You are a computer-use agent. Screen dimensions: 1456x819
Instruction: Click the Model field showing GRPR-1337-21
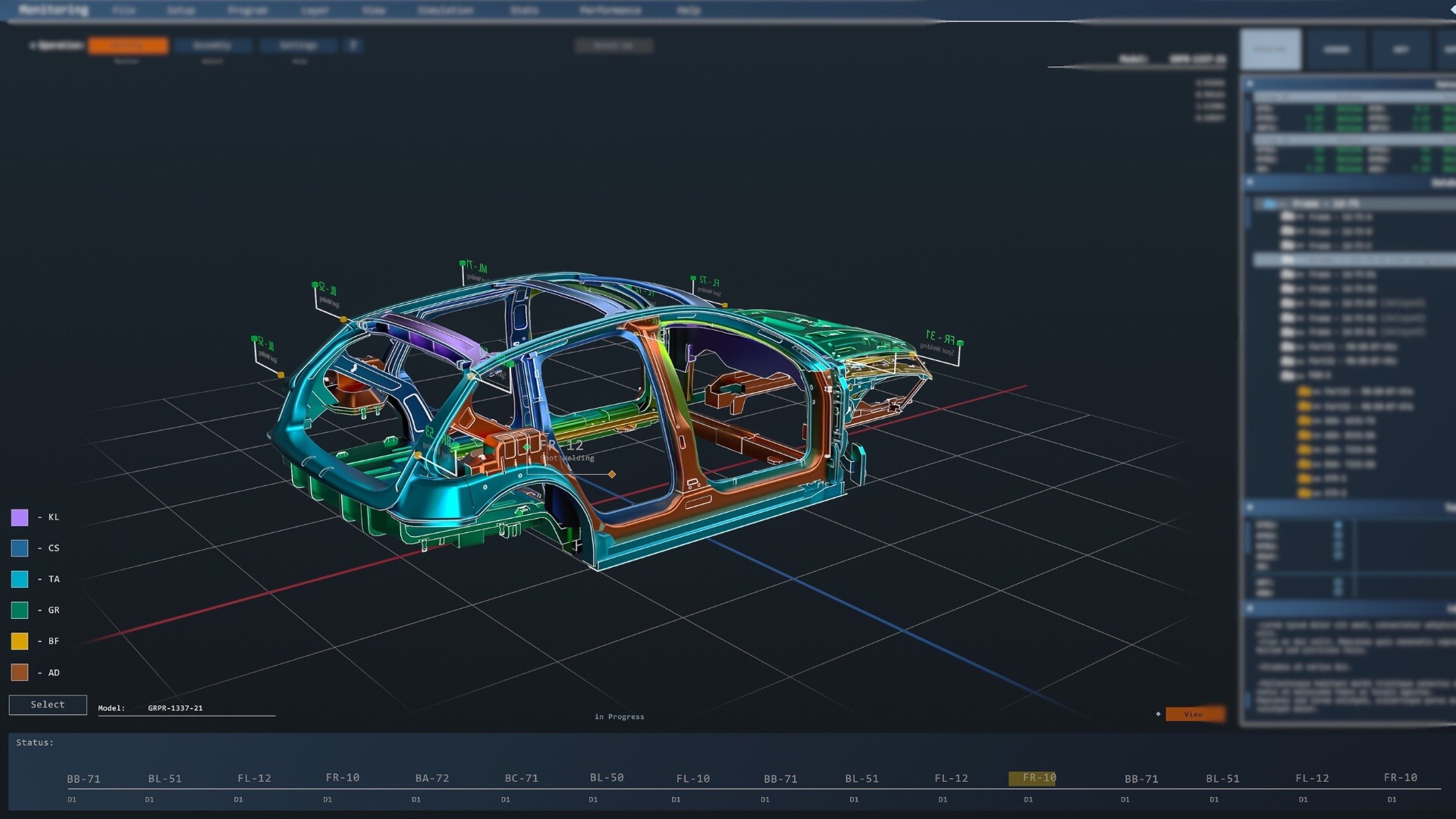tap(175, 708)
